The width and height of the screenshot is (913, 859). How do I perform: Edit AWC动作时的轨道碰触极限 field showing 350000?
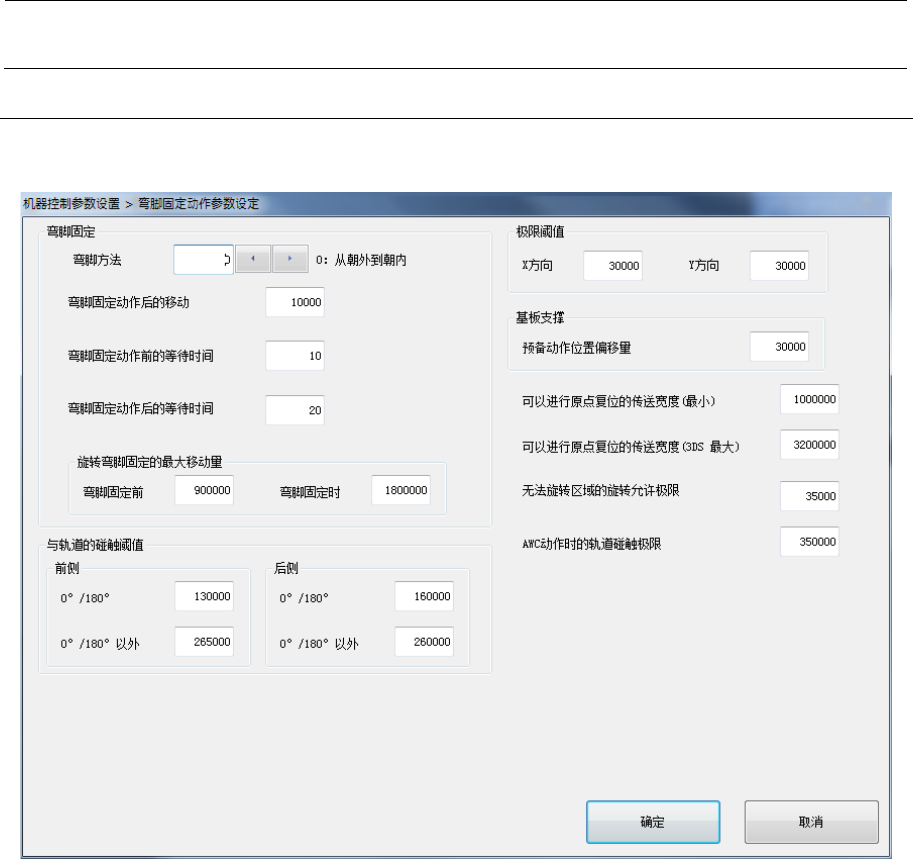809,542
